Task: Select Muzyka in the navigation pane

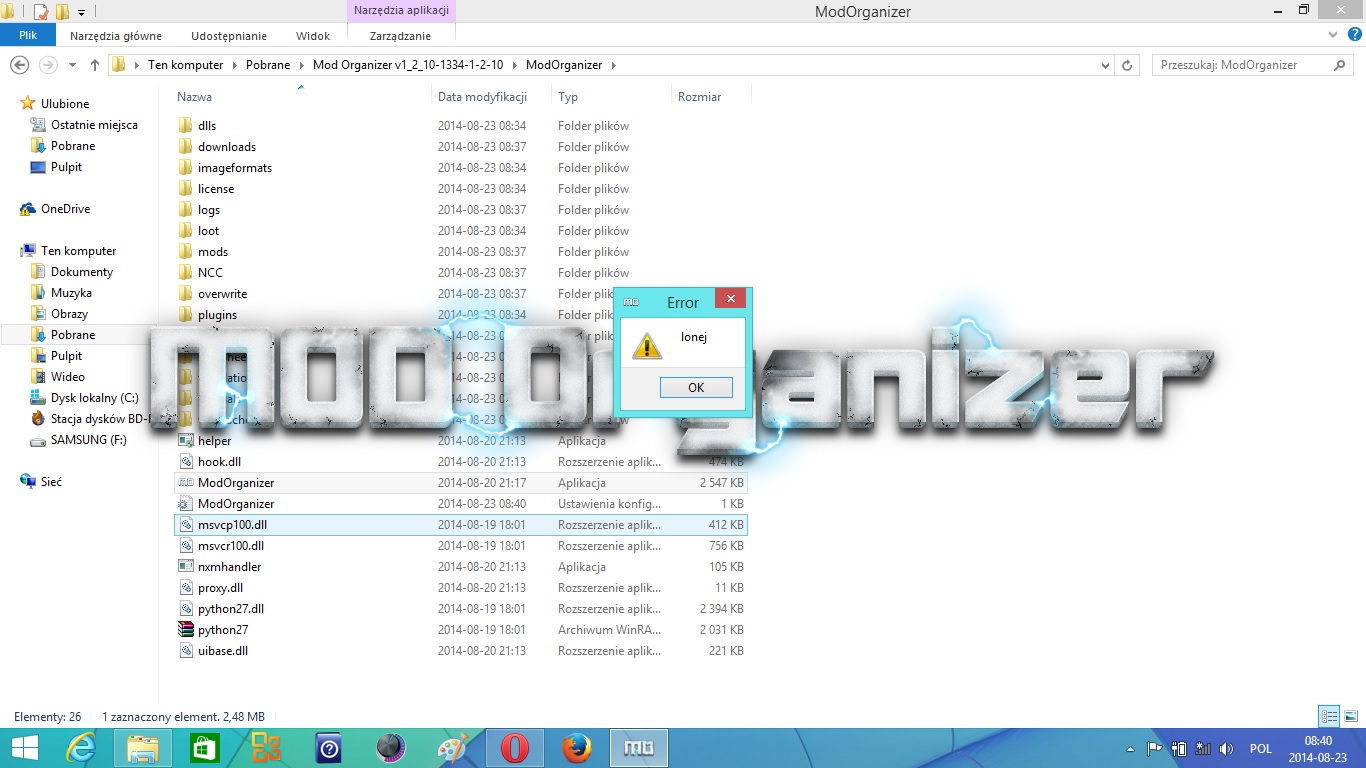Action: click(71, 293)
